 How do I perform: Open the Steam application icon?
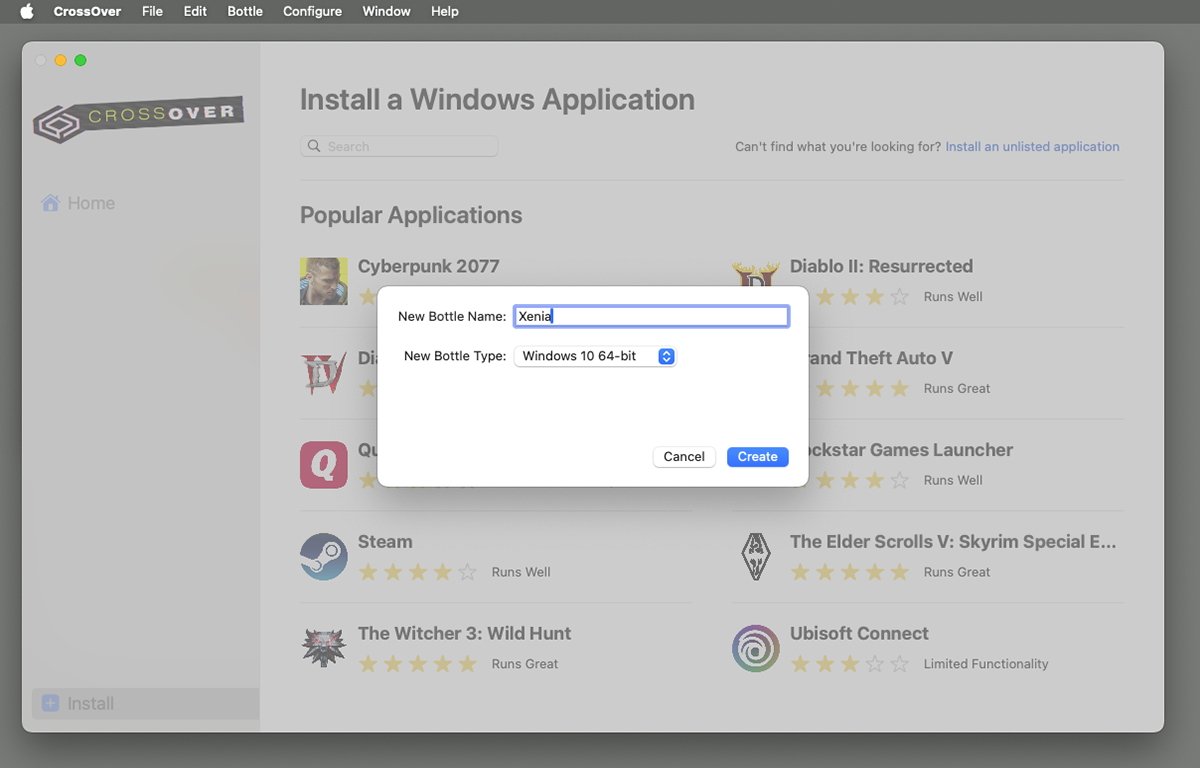[324, 557]
